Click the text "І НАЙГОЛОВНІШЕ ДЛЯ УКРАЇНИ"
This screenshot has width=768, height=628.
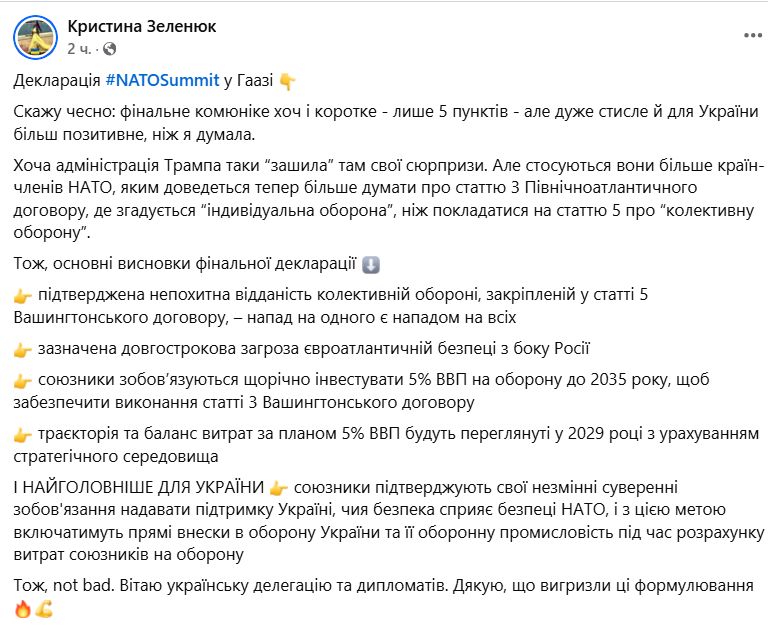140,487
